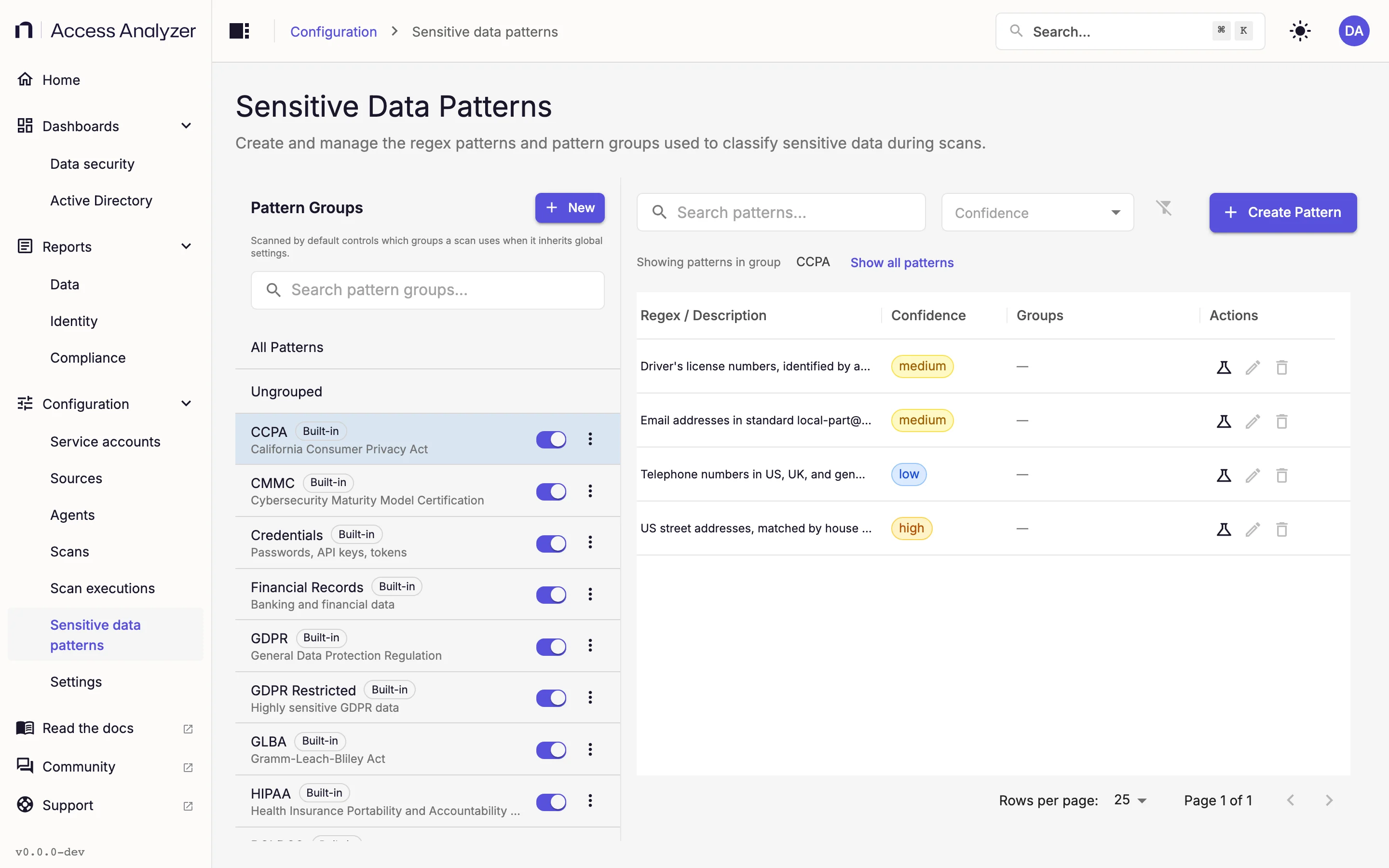
Task: Open the HIPAA group options menu
Action: 589,801
